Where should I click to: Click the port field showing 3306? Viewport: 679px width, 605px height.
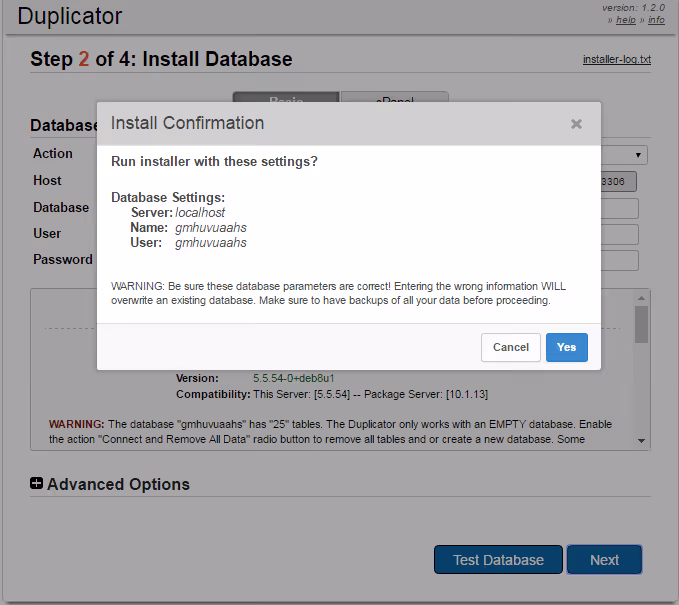618,181
